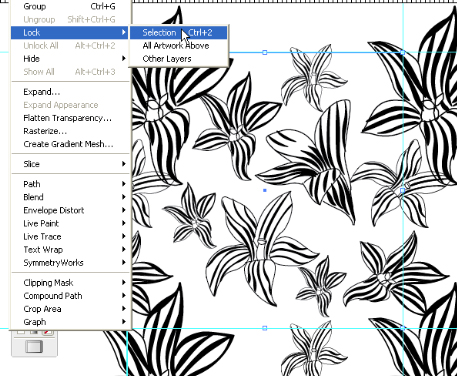This screenshot has width=457, height=376.
Task: Click the grayed-out Ungroup entry
Action: (x=70, y=19)
